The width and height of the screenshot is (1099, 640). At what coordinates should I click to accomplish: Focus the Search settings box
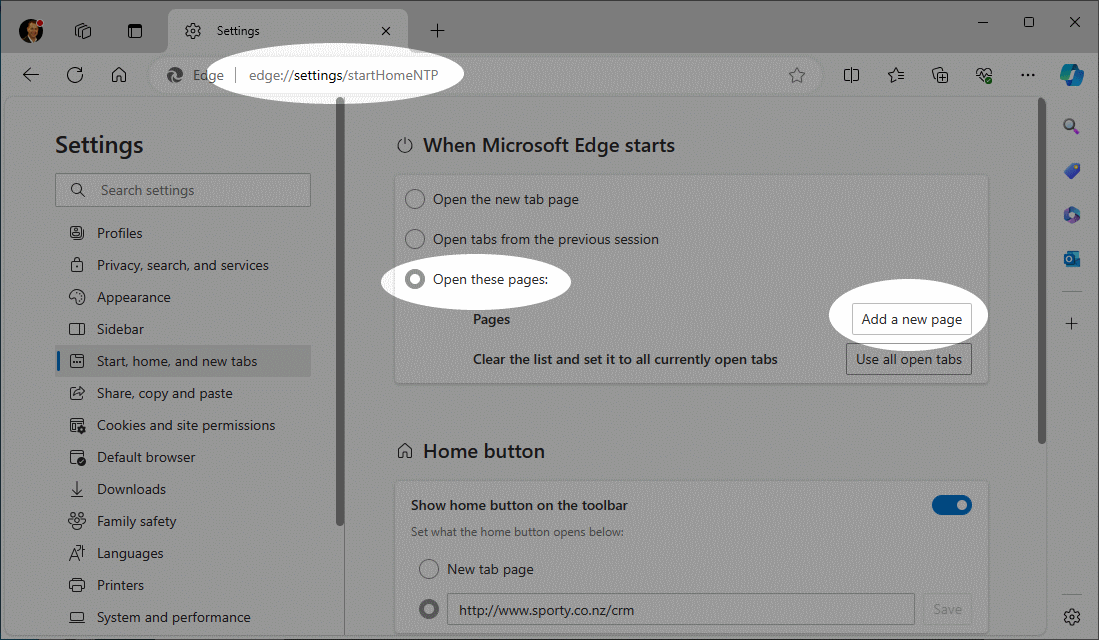(183, 190)
